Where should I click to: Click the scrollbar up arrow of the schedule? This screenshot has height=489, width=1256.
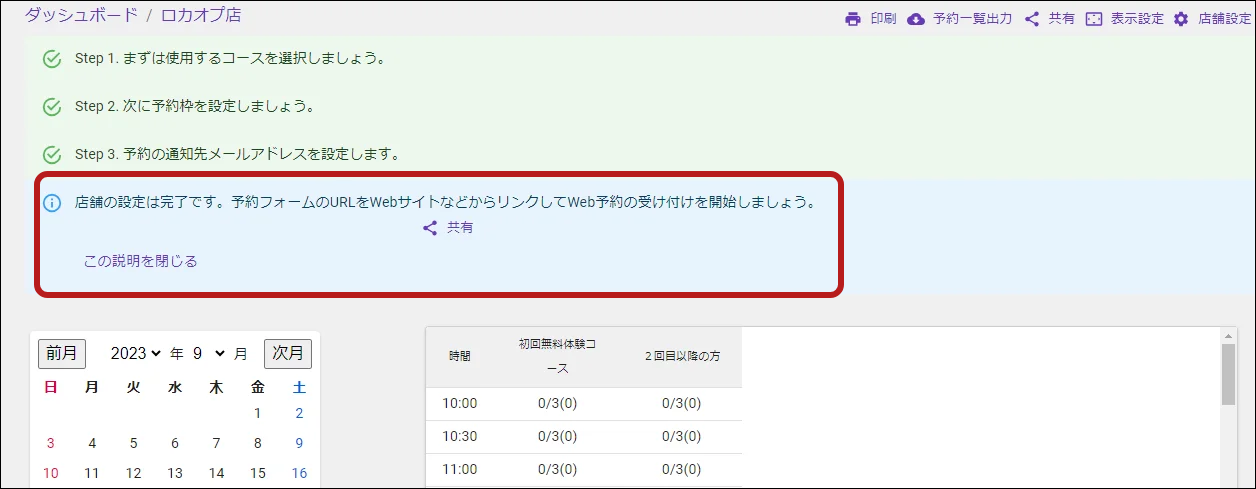coord(1229,337)
